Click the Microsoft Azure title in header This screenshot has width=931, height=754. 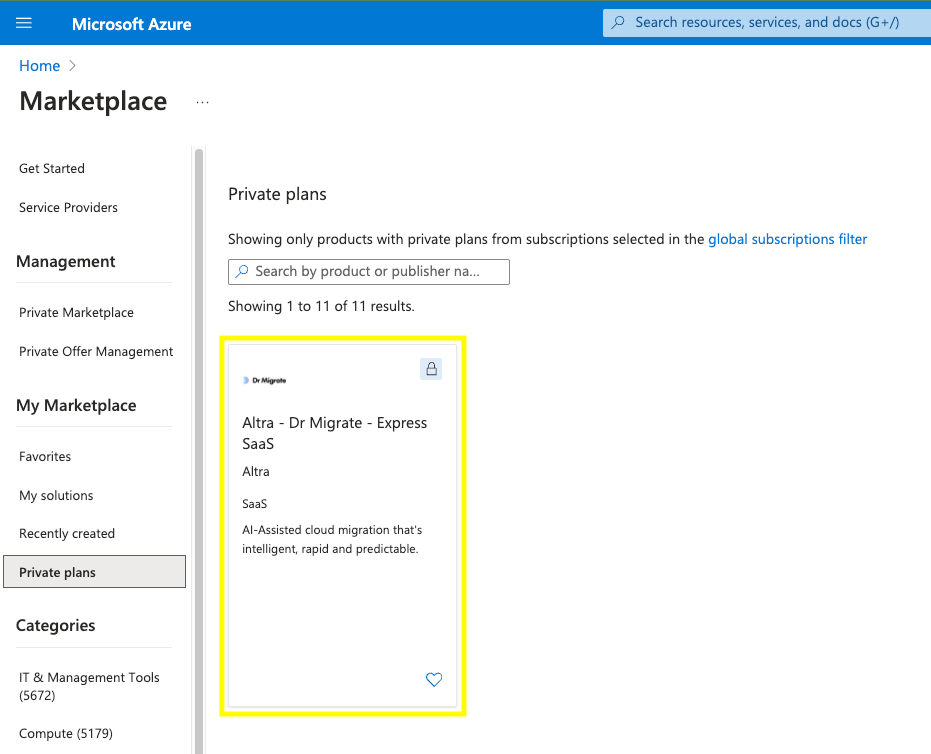[132, 24]
